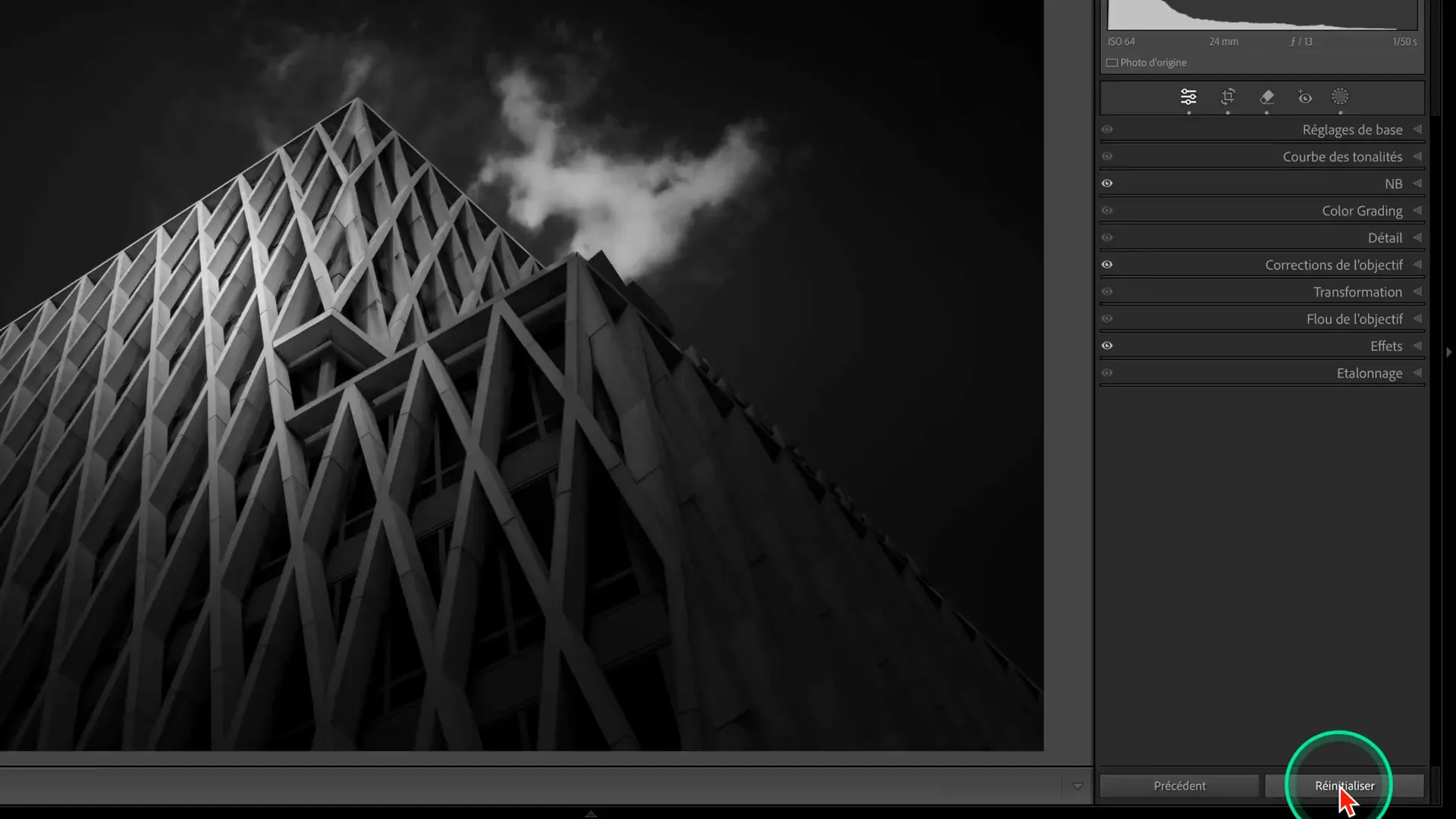
Task: Select the Crop overlay tool
Action: (x=1228, y=97)
